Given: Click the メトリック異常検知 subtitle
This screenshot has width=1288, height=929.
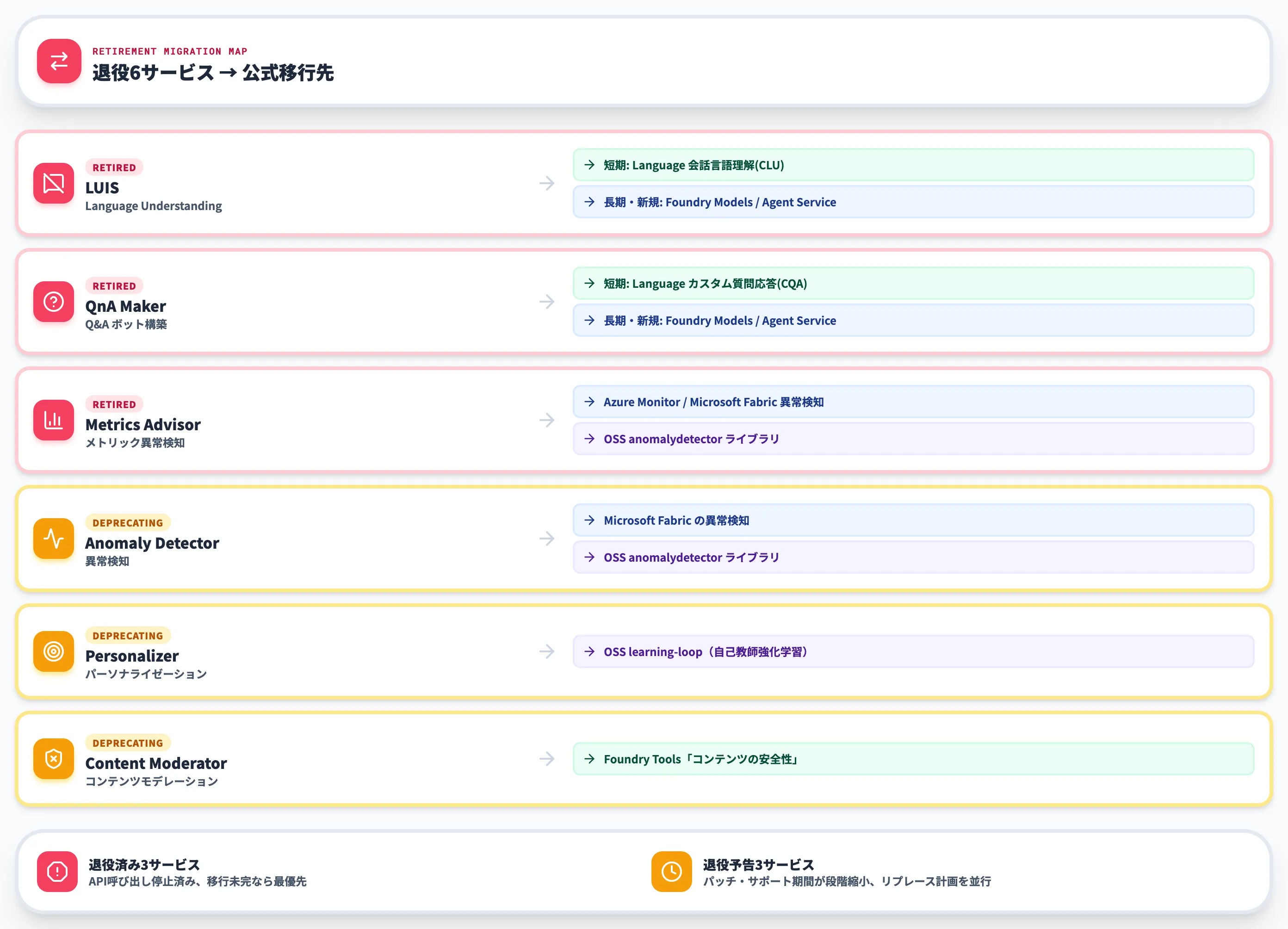Looking at the screenshot, I should click(x=135, y=442).
